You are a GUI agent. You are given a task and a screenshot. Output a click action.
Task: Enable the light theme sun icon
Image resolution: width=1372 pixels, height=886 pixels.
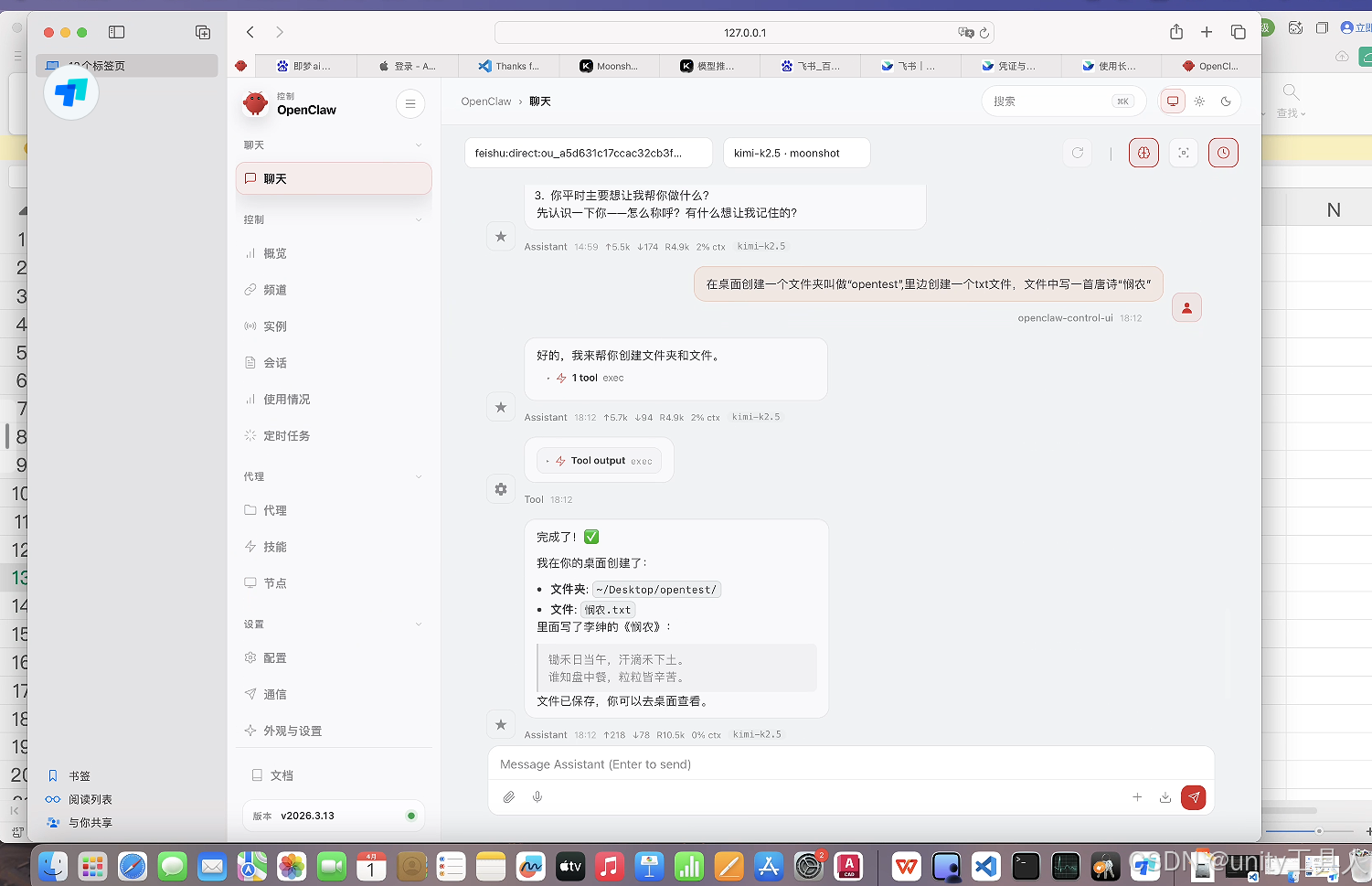point(1199,101)
